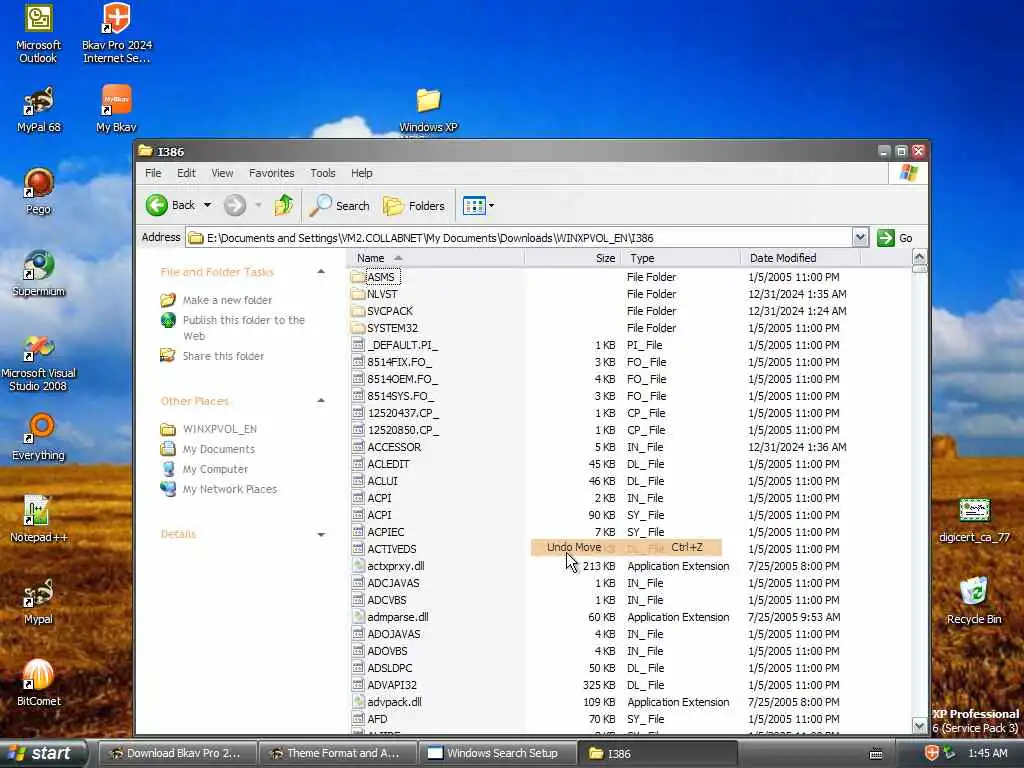
Task: Select the digicert_ca_77 certificate icon
Action: coord(974,520)
